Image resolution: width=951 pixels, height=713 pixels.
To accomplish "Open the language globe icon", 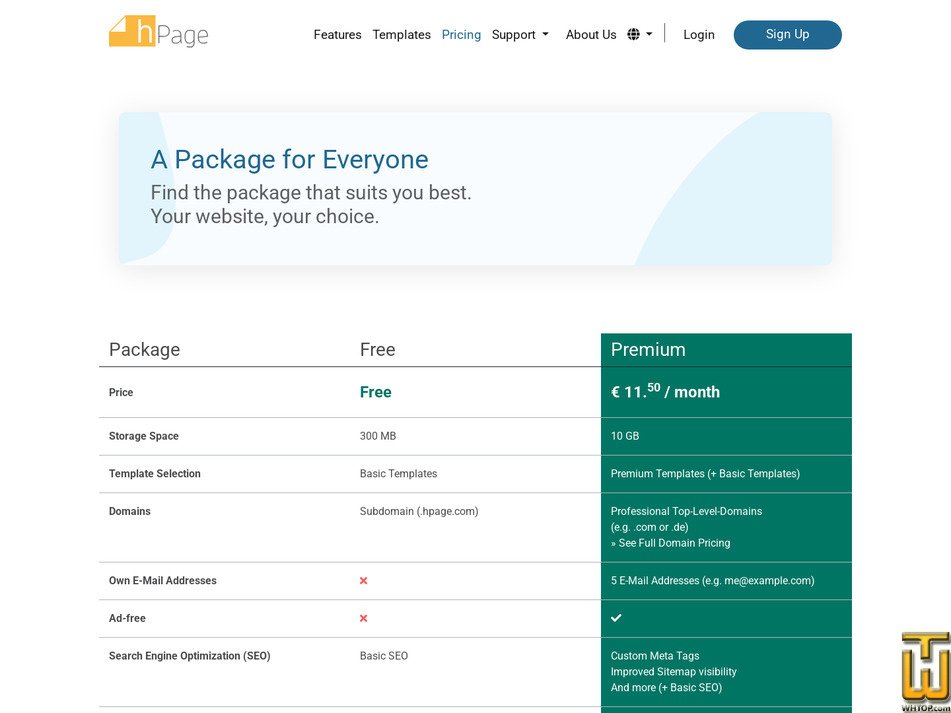I will click(633, 35).
